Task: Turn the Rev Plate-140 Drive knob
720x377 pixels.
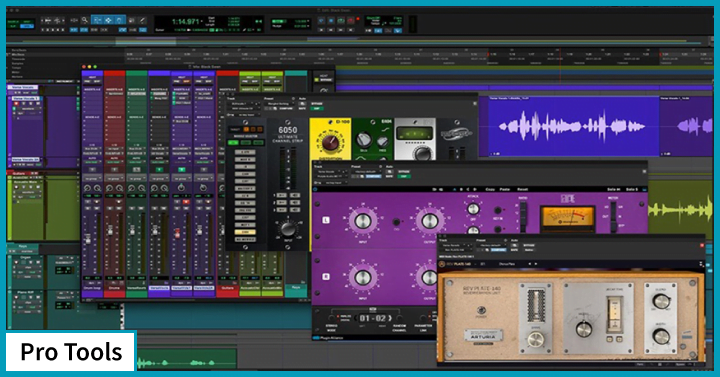Action: 535,340
